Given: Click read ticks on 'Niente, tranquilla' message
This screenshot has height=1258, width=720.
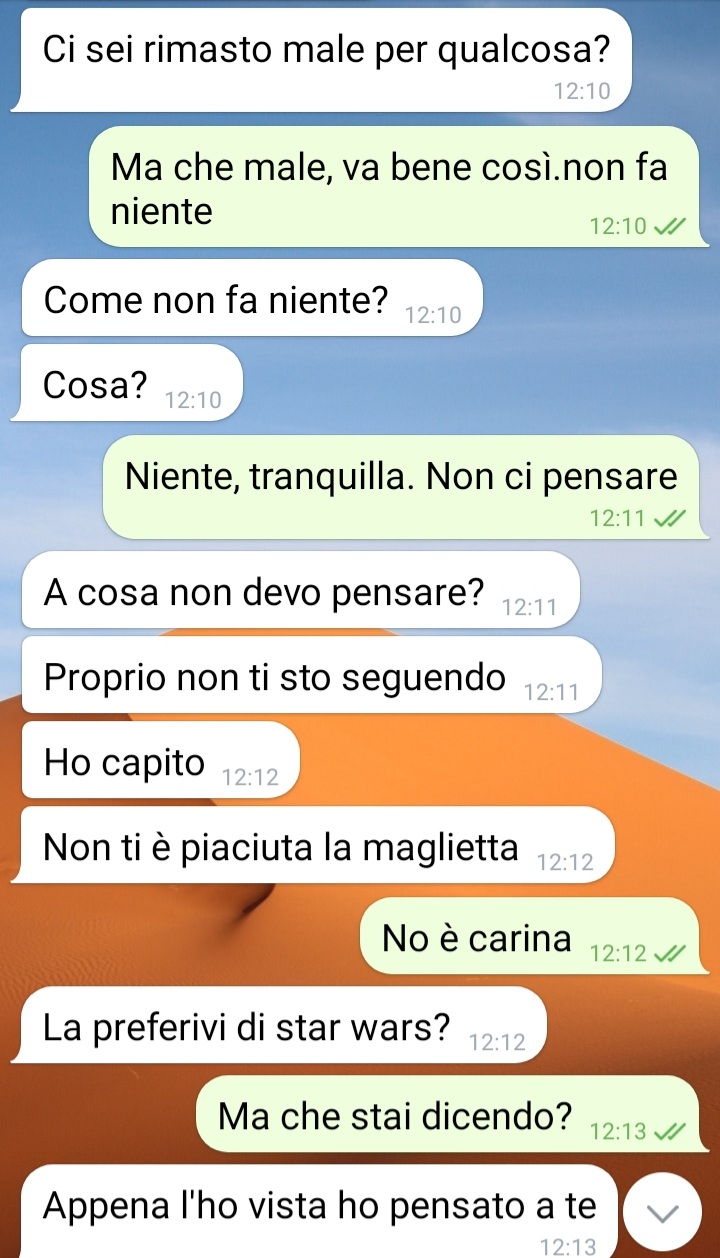Looking at the screenshot, I should tap(669, 518).
